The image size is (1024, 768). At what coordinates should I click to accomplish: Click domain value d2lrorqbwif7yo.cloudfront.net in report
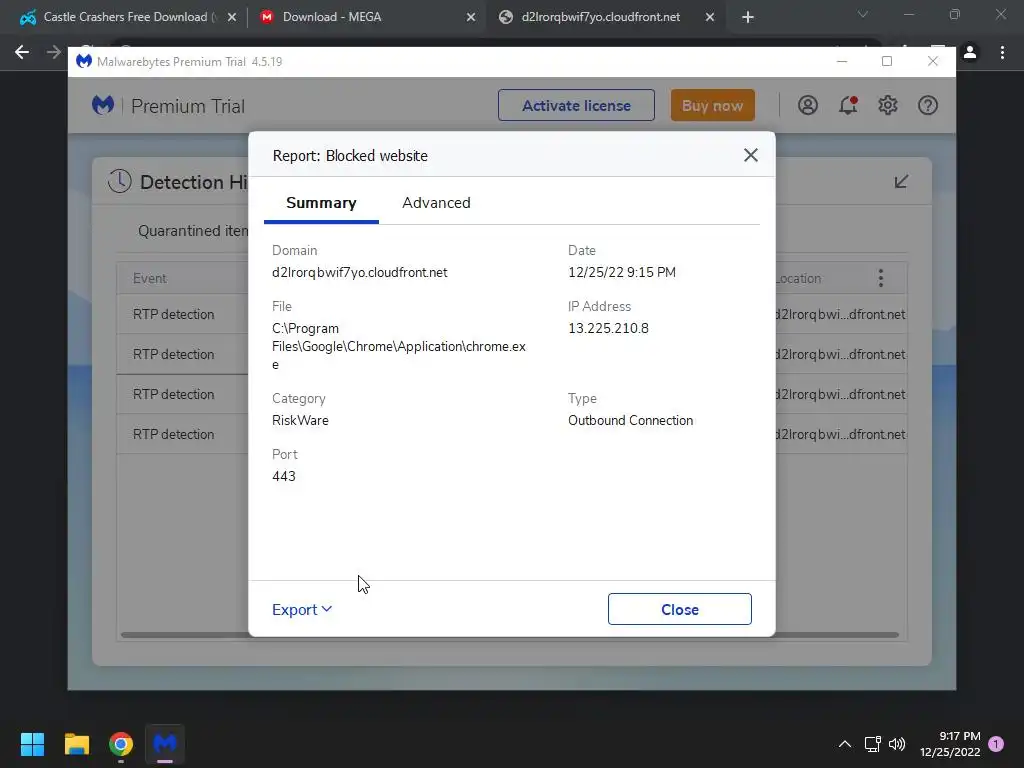click(359, 272)
